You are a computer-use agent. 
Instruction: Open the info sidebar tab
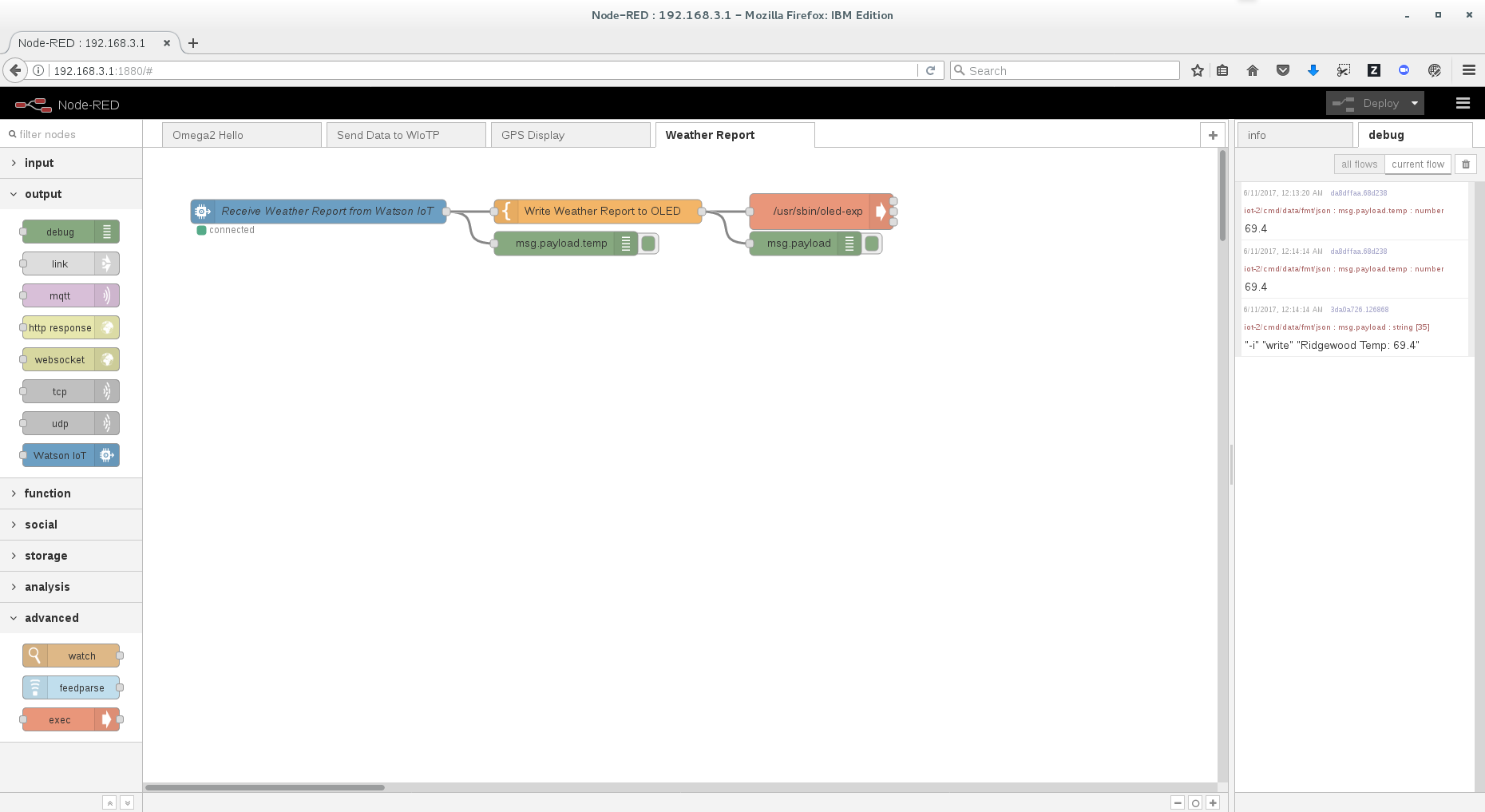1295,135
